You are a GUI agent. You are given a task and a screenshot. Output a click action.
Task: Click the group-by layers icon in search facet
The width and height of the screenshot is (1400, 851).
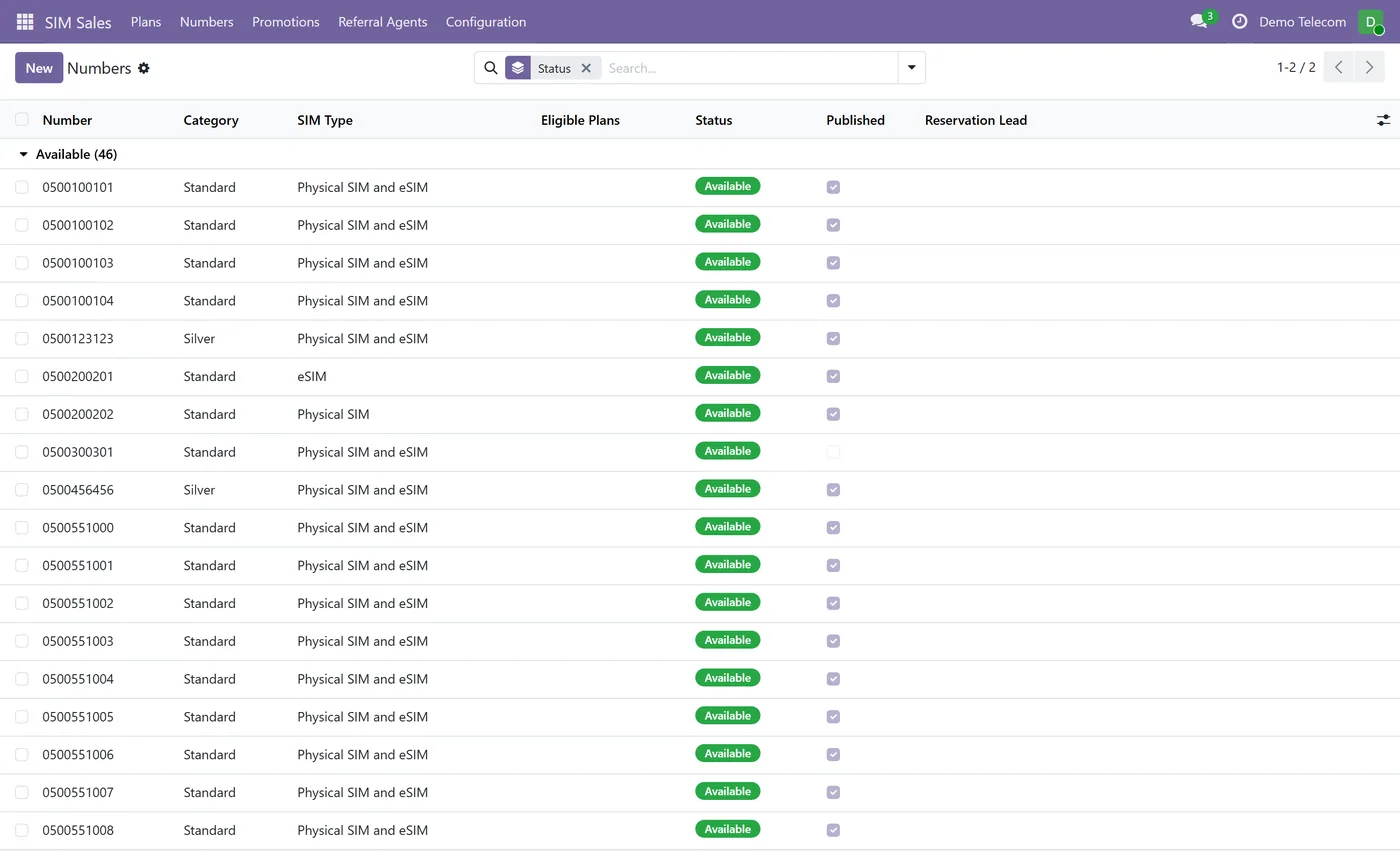[517, 68]
